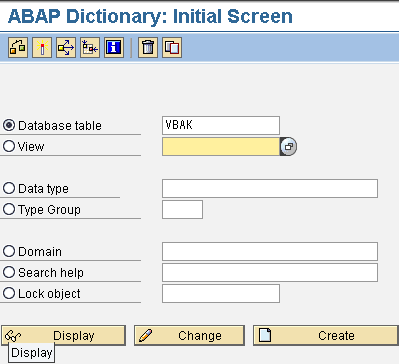Image resolution: width=399 pixels, height=364 pixels.
Task: Click the Where-used list toolbar icon
Action: click(x=66, y=48)
